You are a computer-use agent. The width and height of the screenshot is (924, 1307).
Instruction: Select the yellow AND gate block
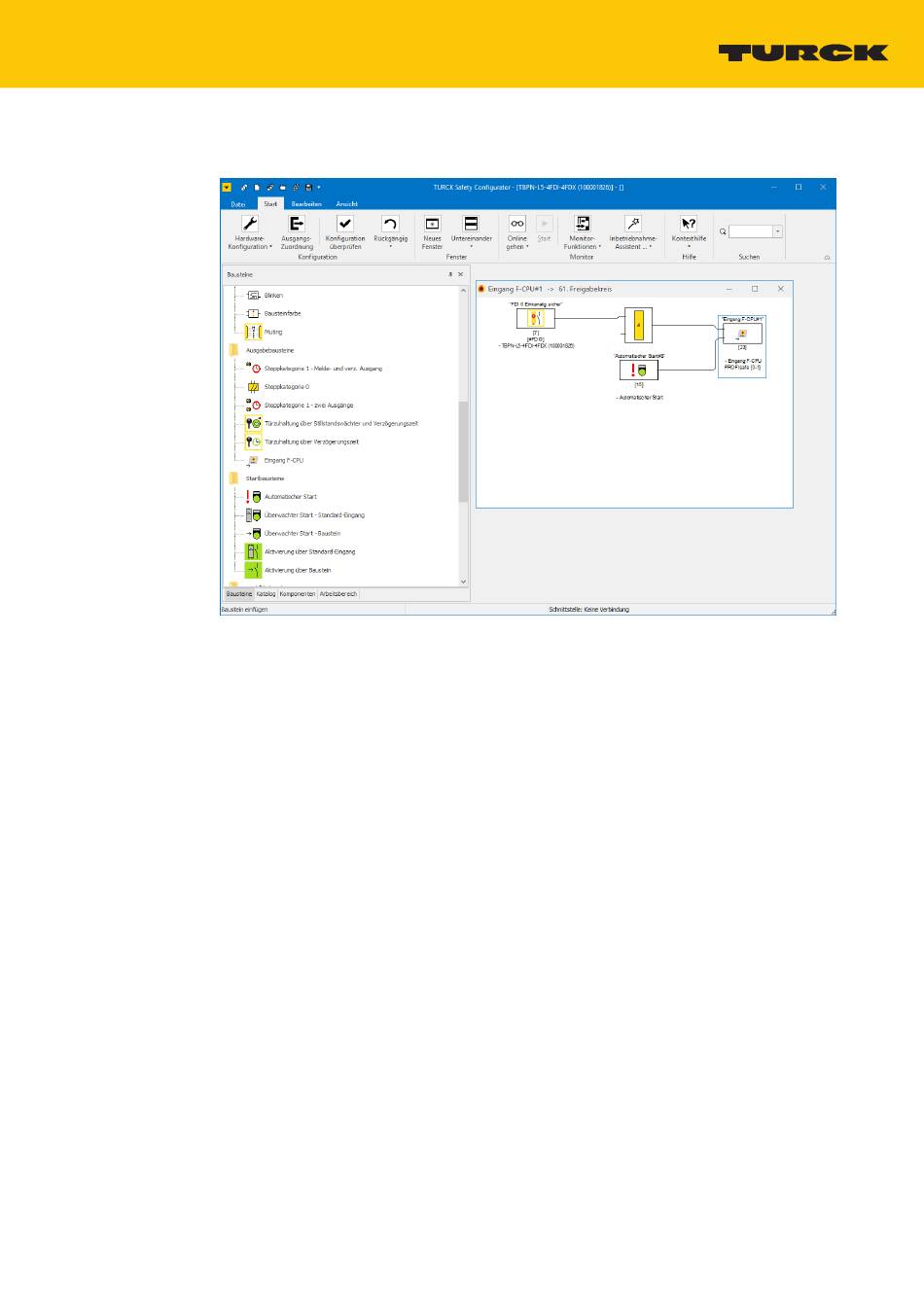tap(638, 326)
